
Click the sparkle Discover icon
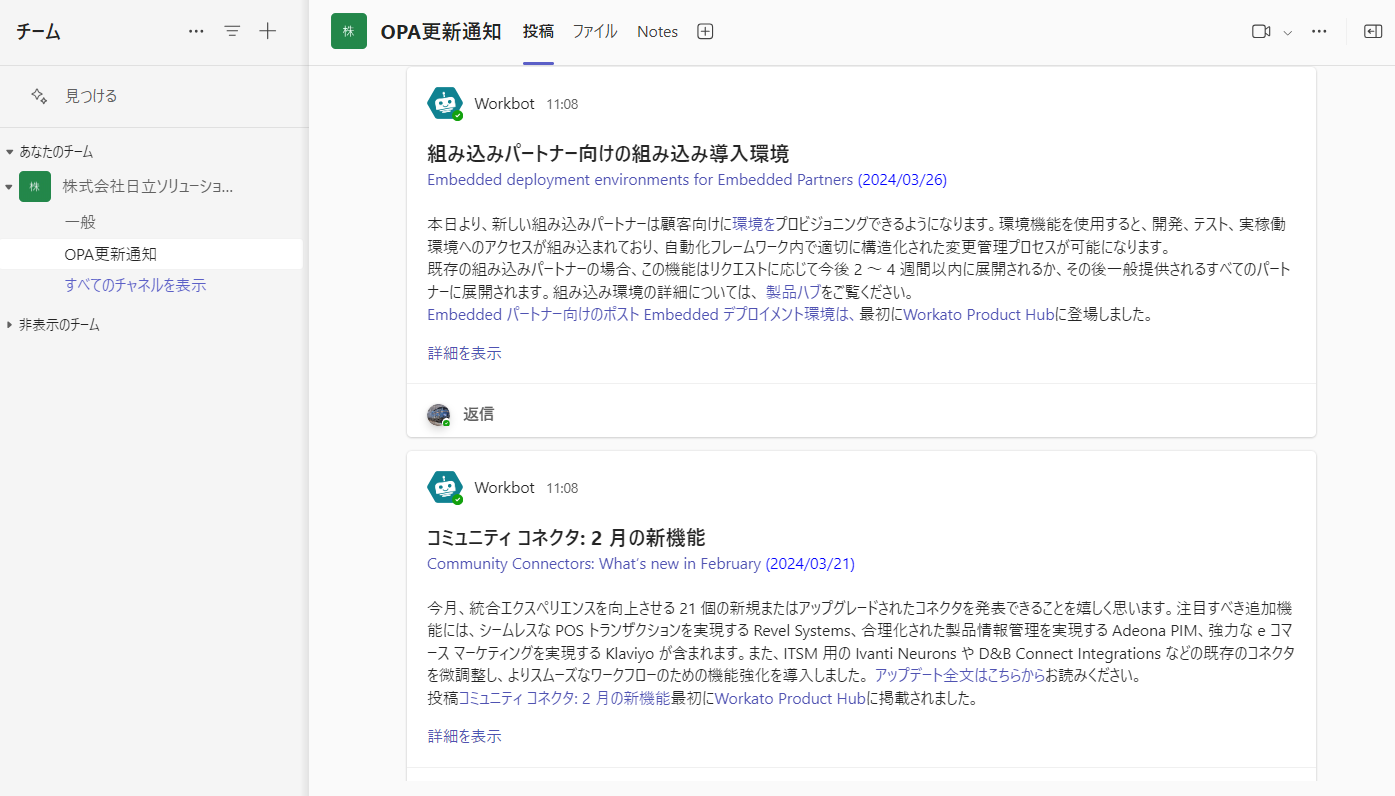(39, 96)
